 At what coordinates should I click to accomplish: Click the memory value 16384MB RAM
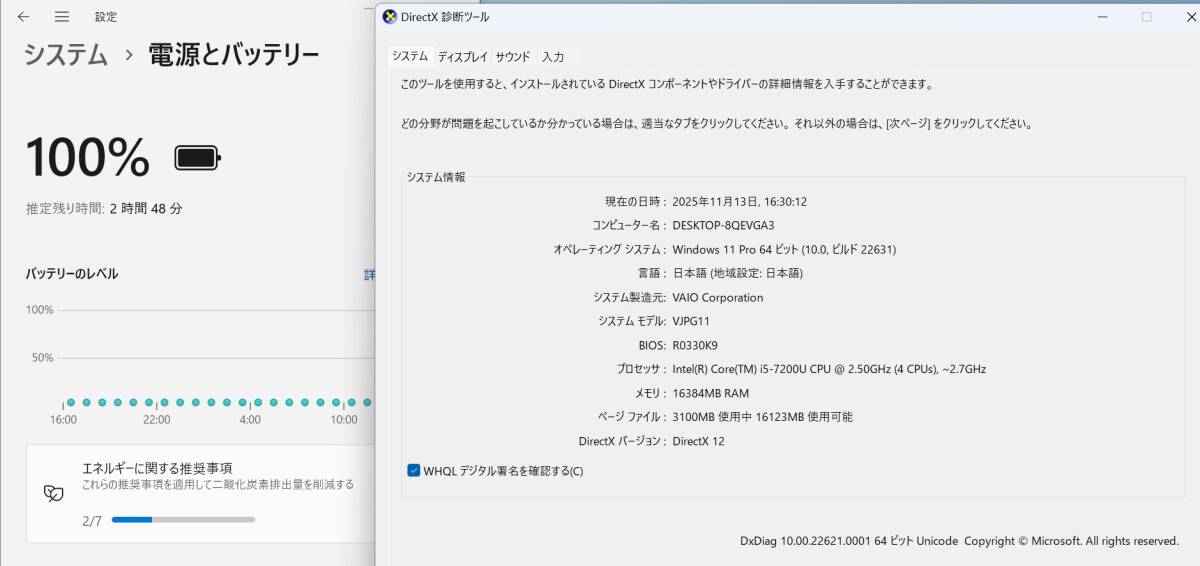710,393
